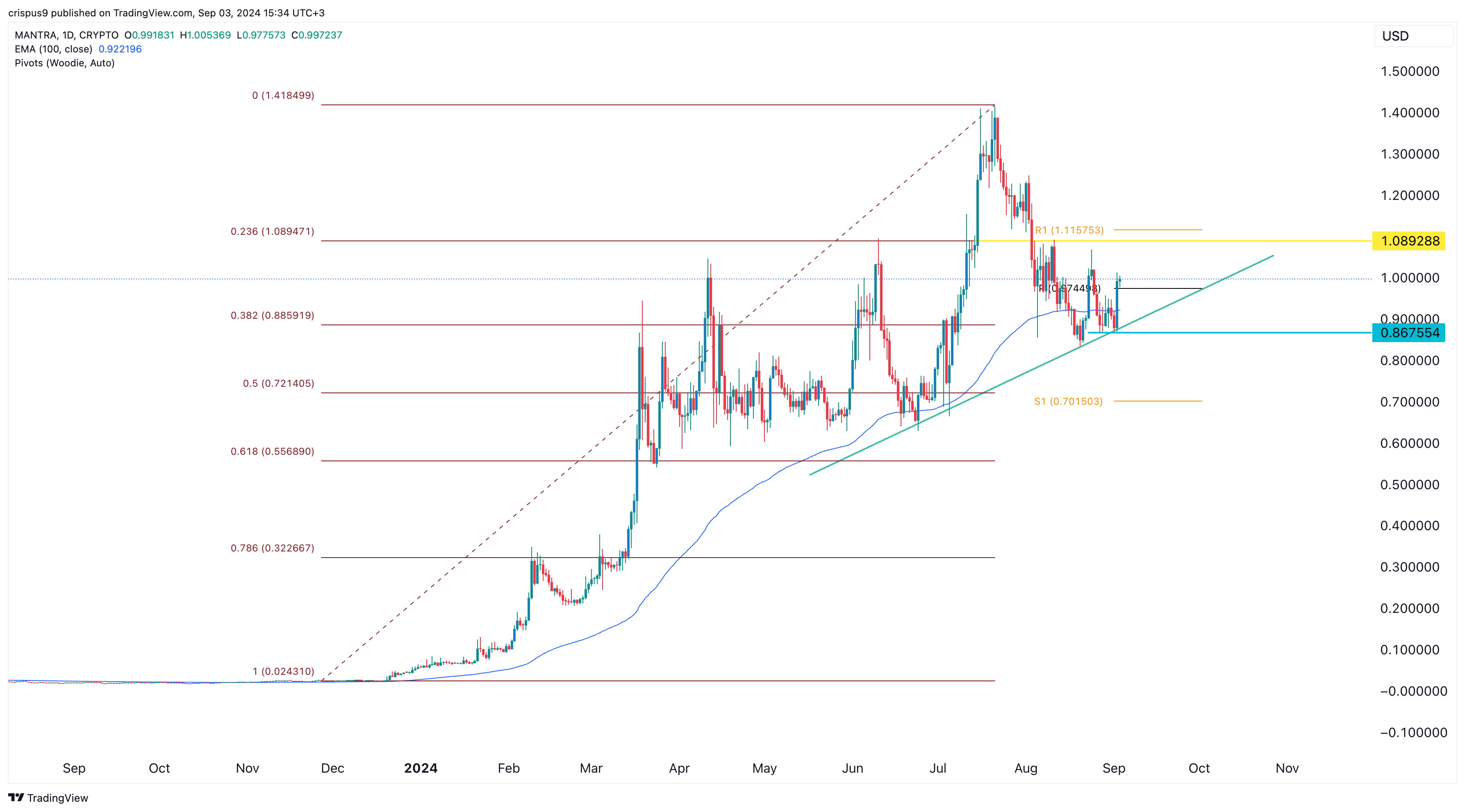Screen dimensions: 1465x812
Task: Click the MANTRA, 1D, CRYPTO symbol title
Action: 66,35
